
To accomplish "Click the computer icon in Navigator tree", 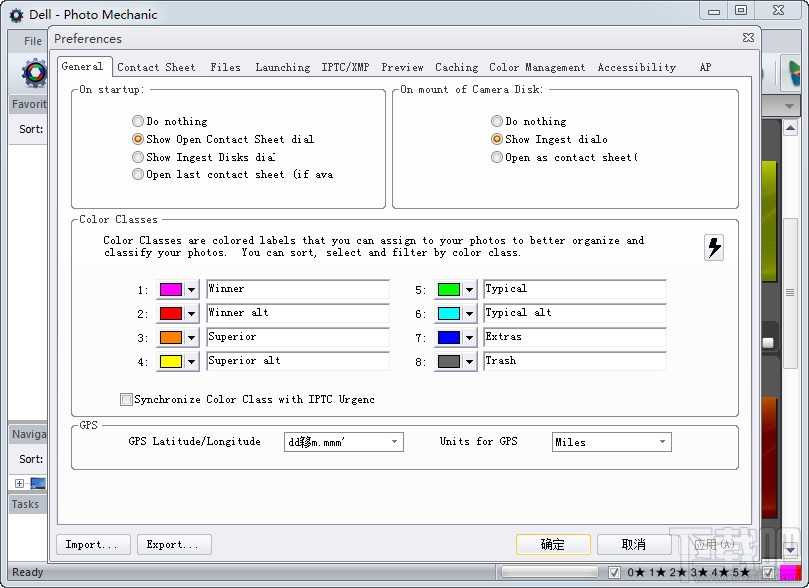I will [38, 483].
